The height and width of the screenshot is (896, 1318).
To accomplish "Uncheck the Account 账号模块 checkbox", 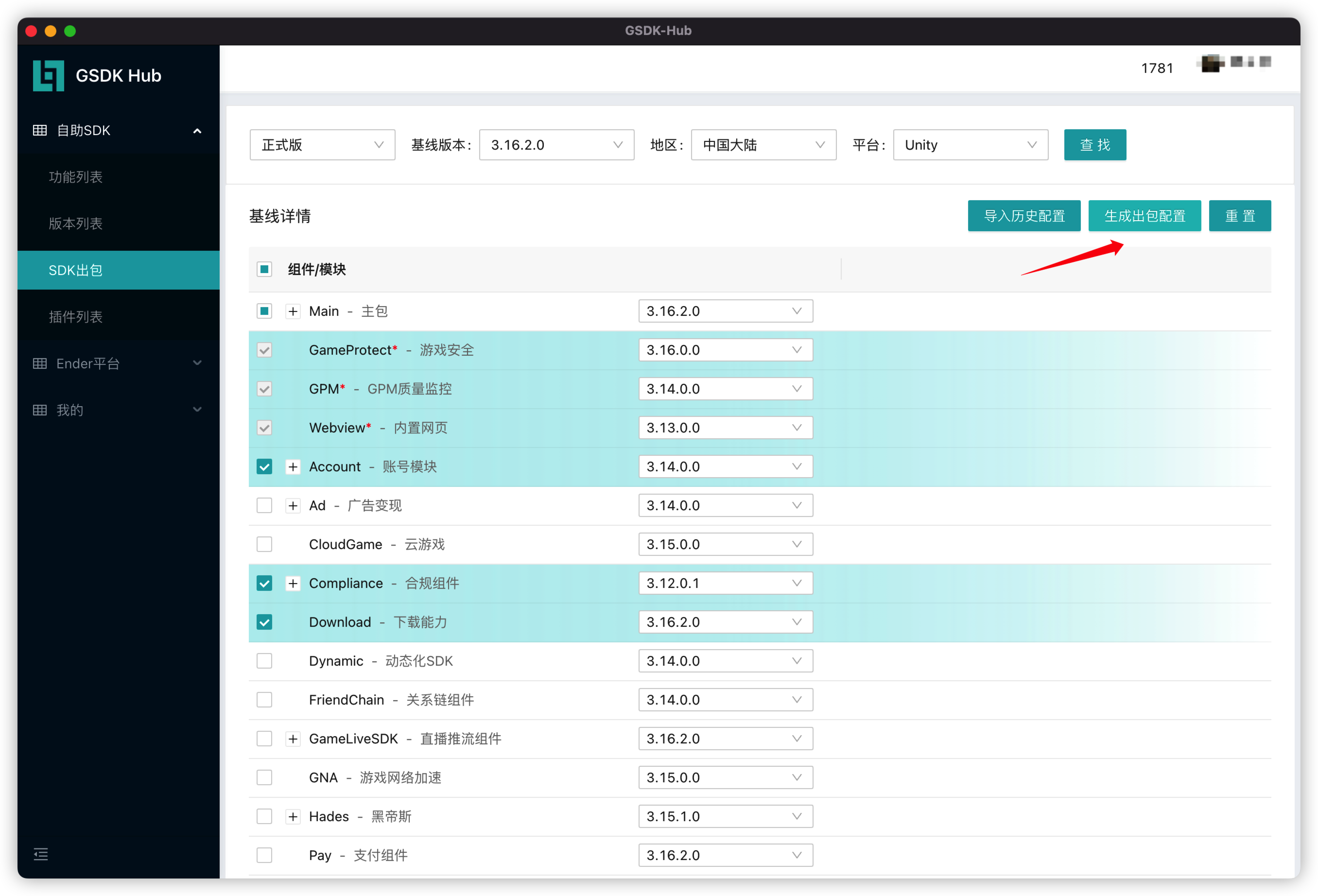I will 264,467.
